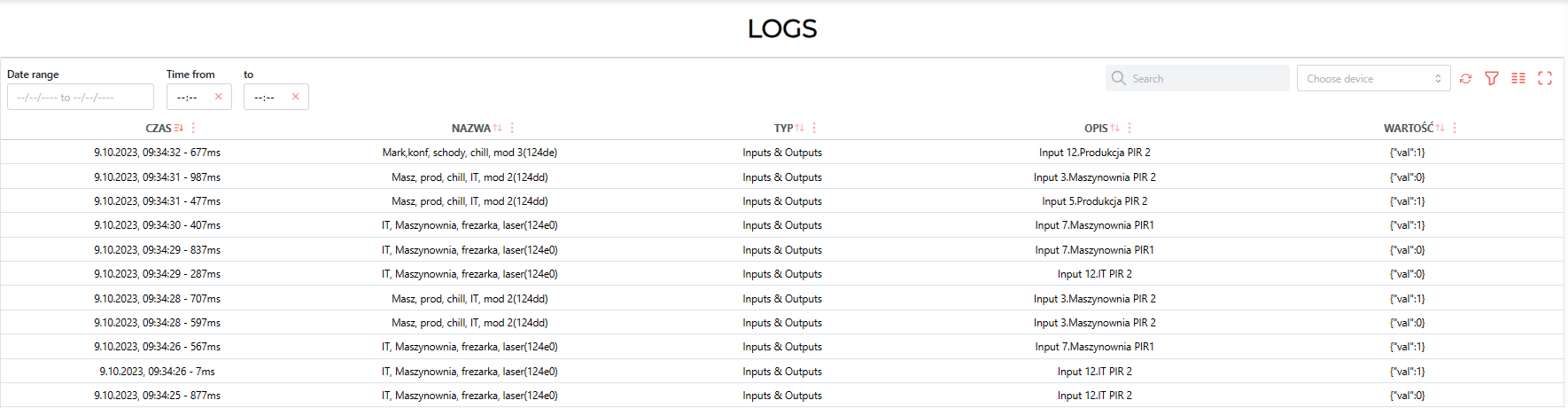Viewport: 1568px width, 408px height.
Task: Sort logs by OPIS column
Action: [1115, 128]
